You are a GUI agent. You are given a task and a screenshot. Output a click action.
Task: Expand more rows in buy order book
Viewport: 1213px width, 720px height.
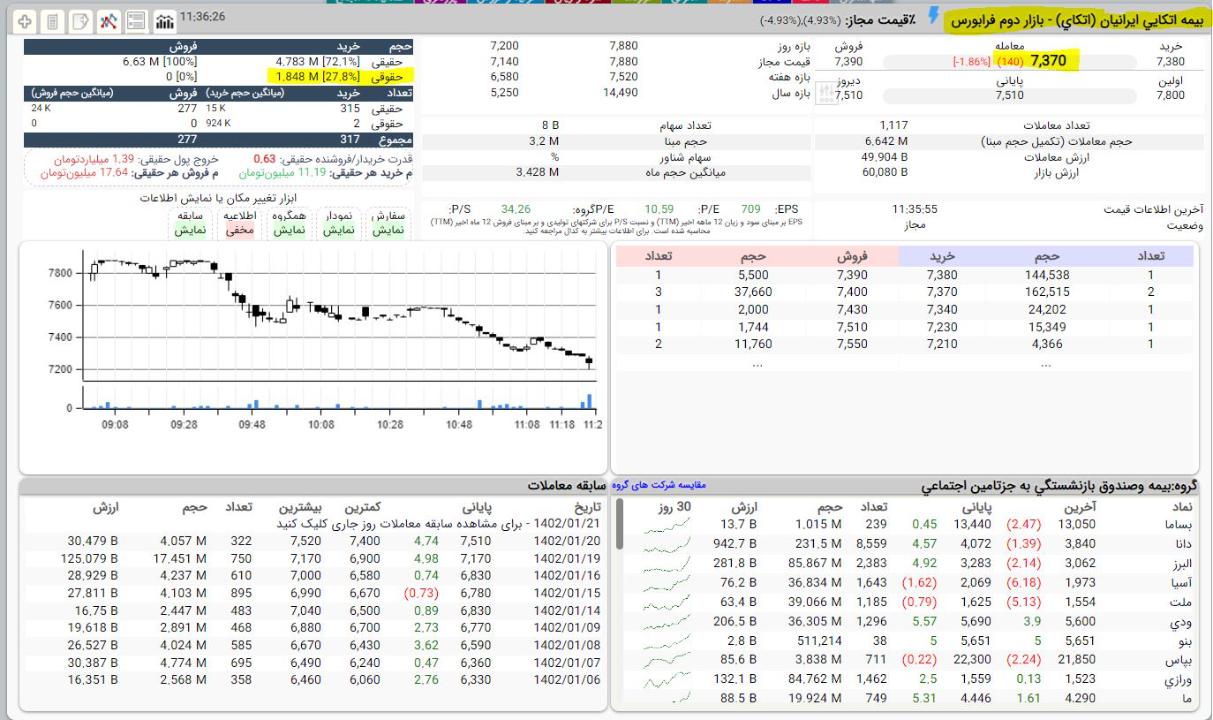(x=1045, y=365)
